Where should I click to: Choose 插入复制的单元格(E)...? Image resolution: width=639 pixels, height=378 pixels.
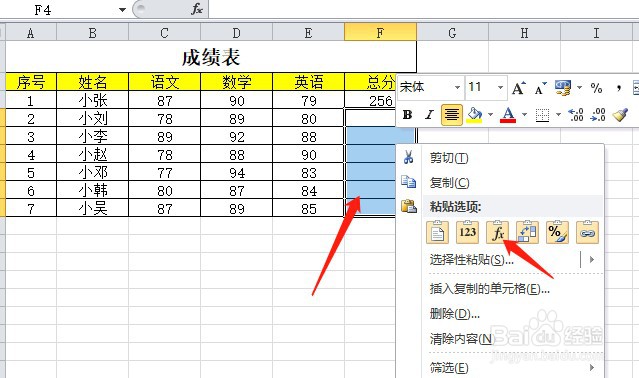tap(489, 289)
